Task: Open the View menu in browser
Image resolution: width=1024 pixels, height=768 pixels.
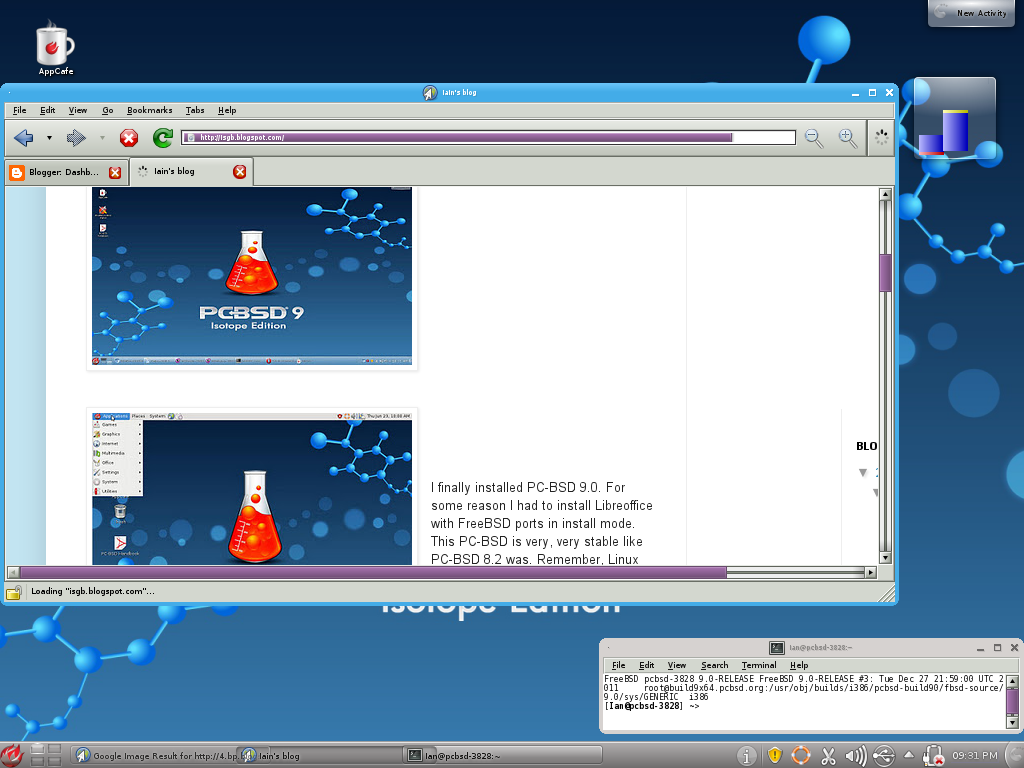Action: point(78,110)
